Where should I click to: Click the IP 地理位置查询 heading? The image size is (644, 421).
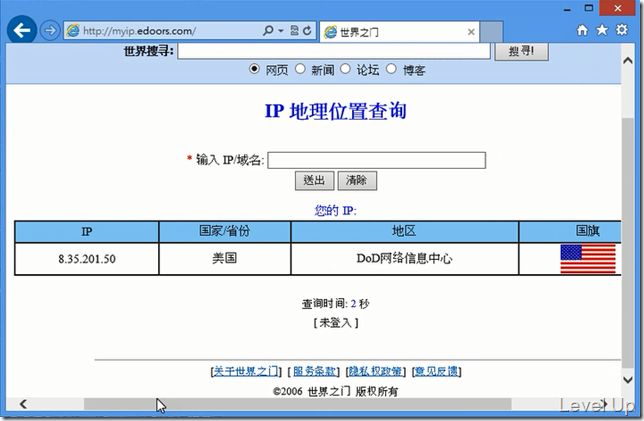336,111
